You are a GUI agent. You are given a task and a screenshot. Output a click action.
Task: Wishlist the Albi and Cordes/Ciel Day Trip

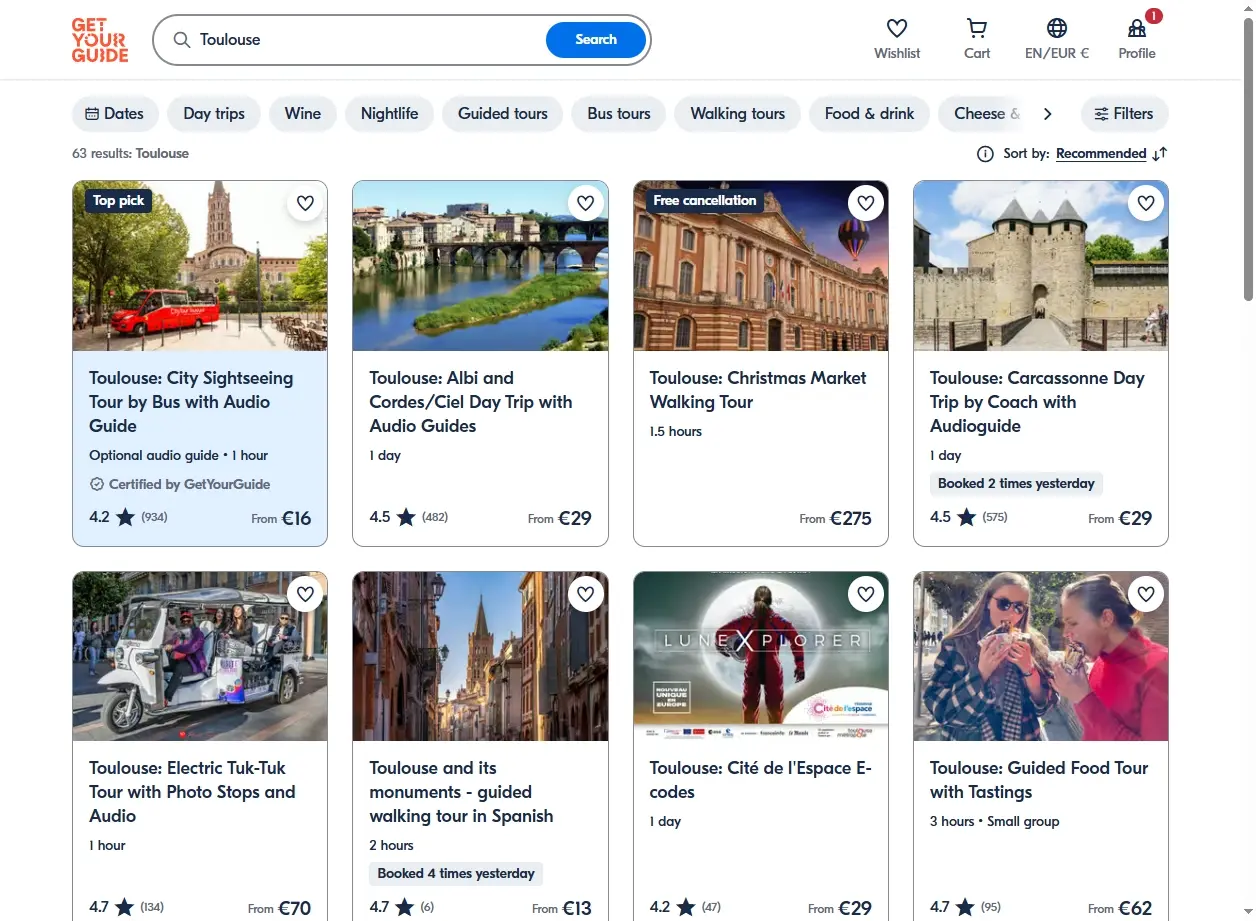(x=586, y=203)
